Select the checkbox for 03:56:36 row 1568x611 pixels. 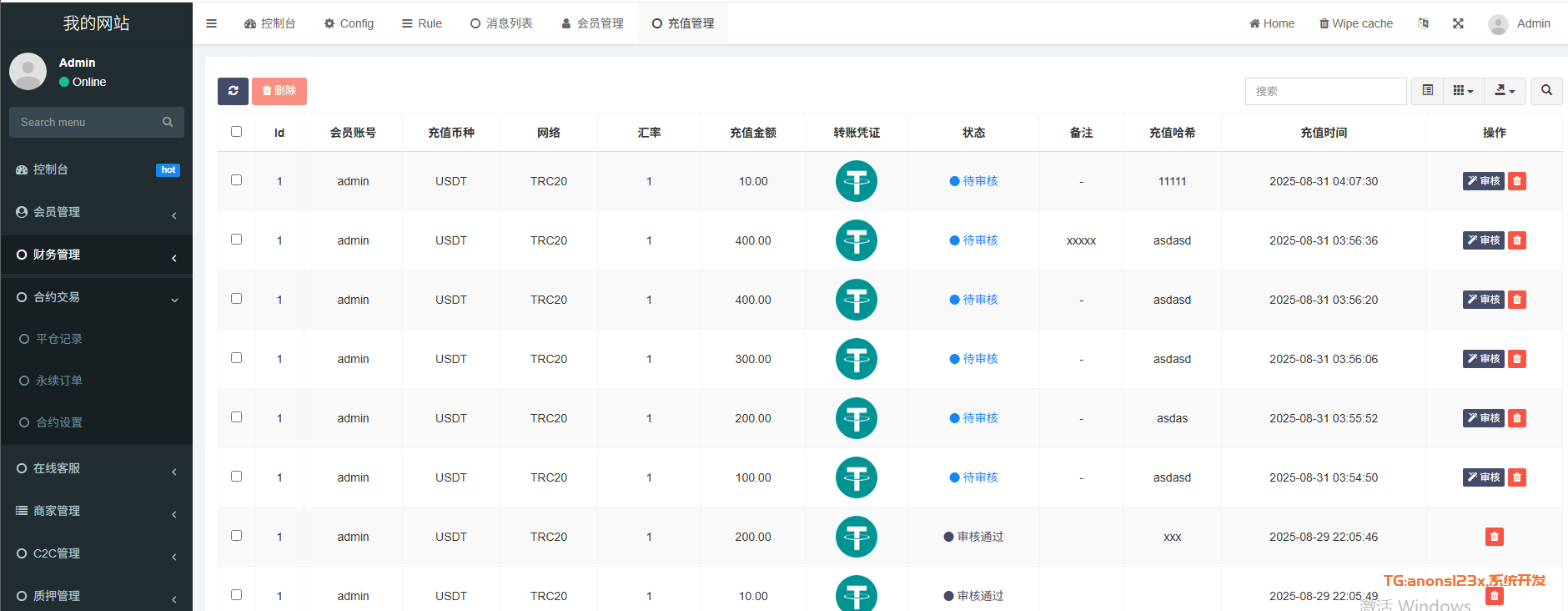tap(237, 240)
